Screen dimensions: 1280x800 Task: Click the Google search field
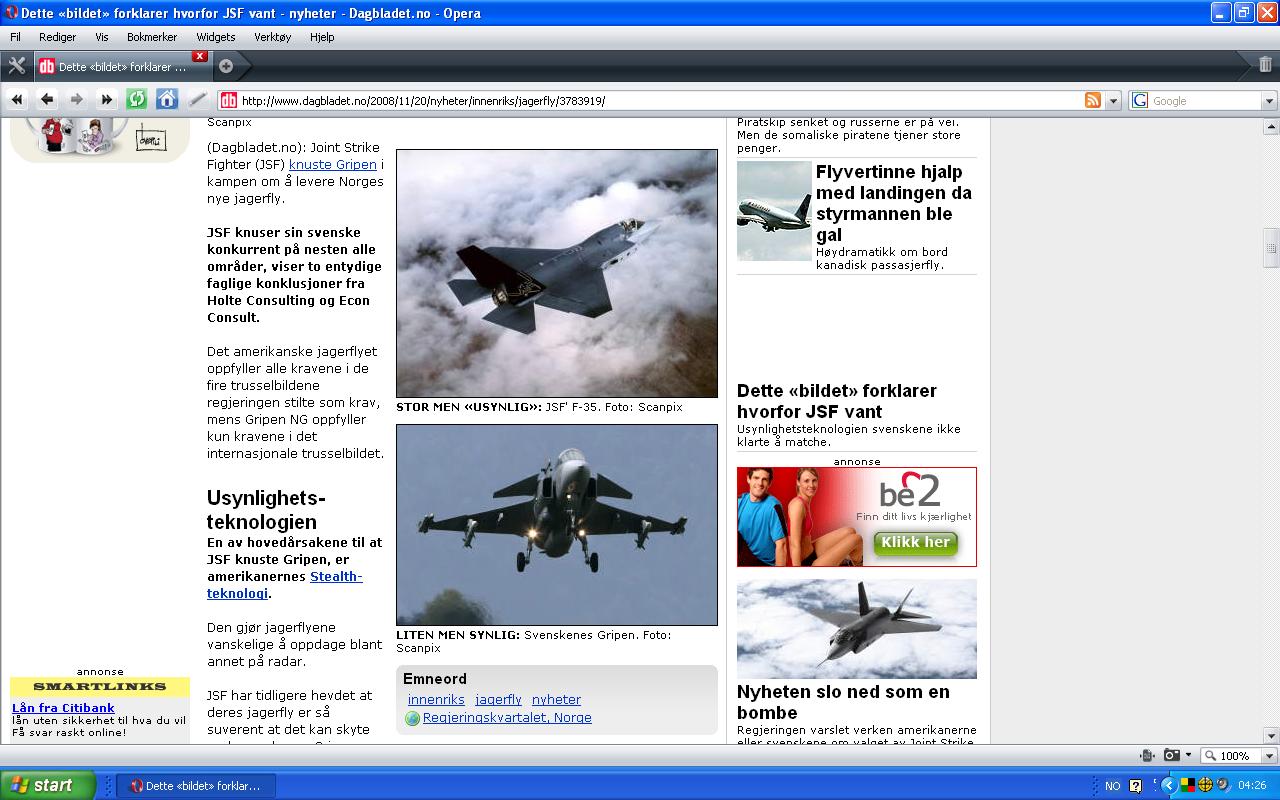(1205, 101)
